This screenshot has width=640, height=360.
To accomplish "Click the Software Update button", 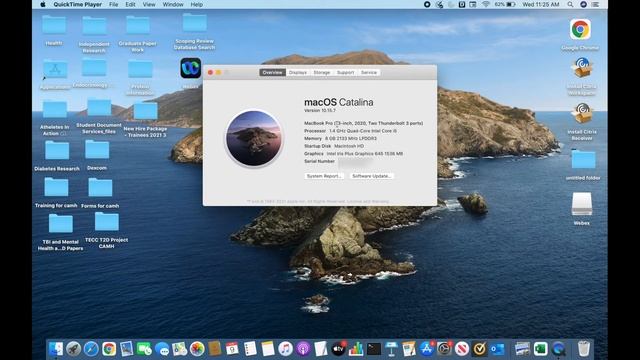I will click(x=371, y=176).
